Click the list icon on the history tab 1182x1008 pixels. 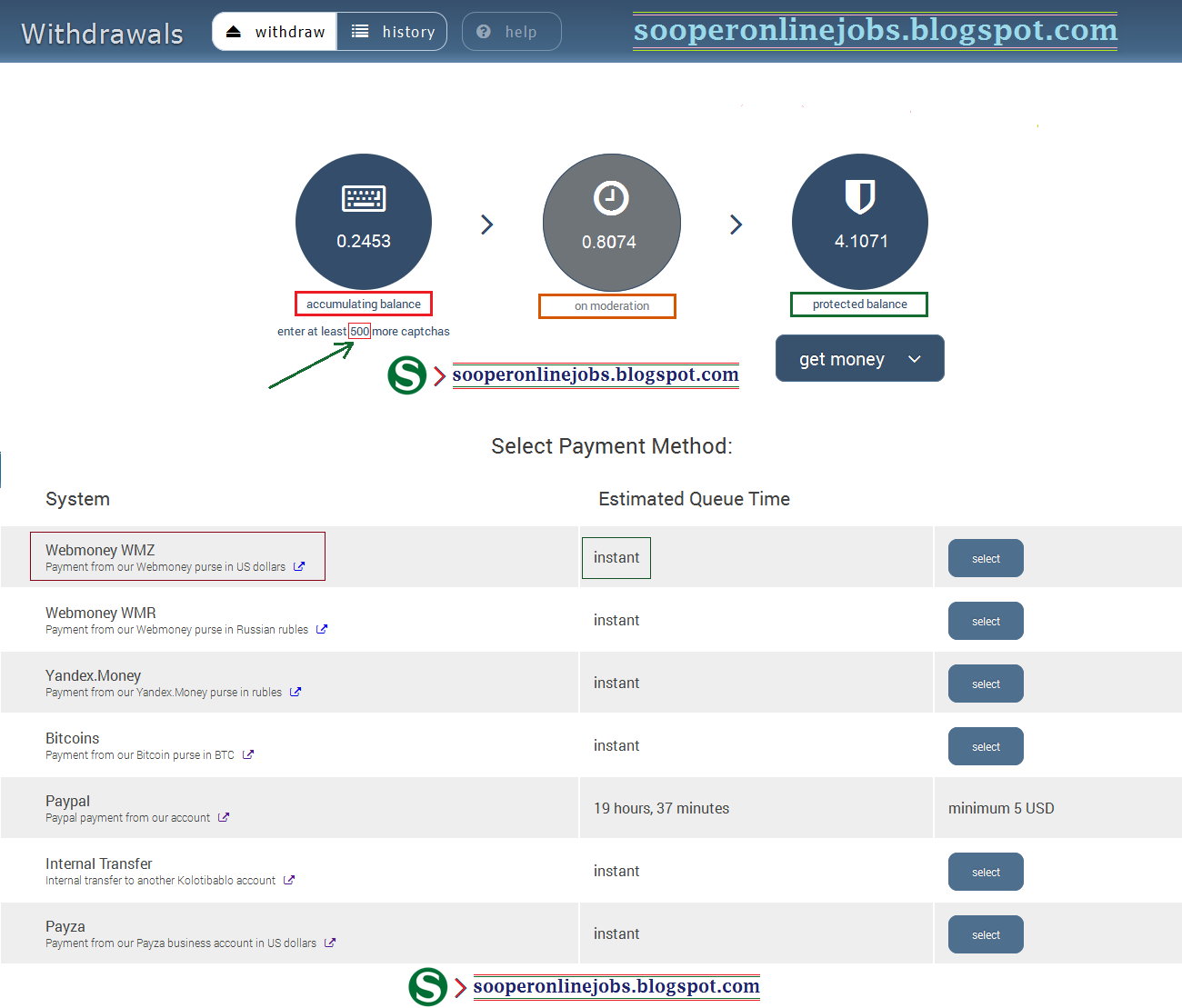pos(360,32)
